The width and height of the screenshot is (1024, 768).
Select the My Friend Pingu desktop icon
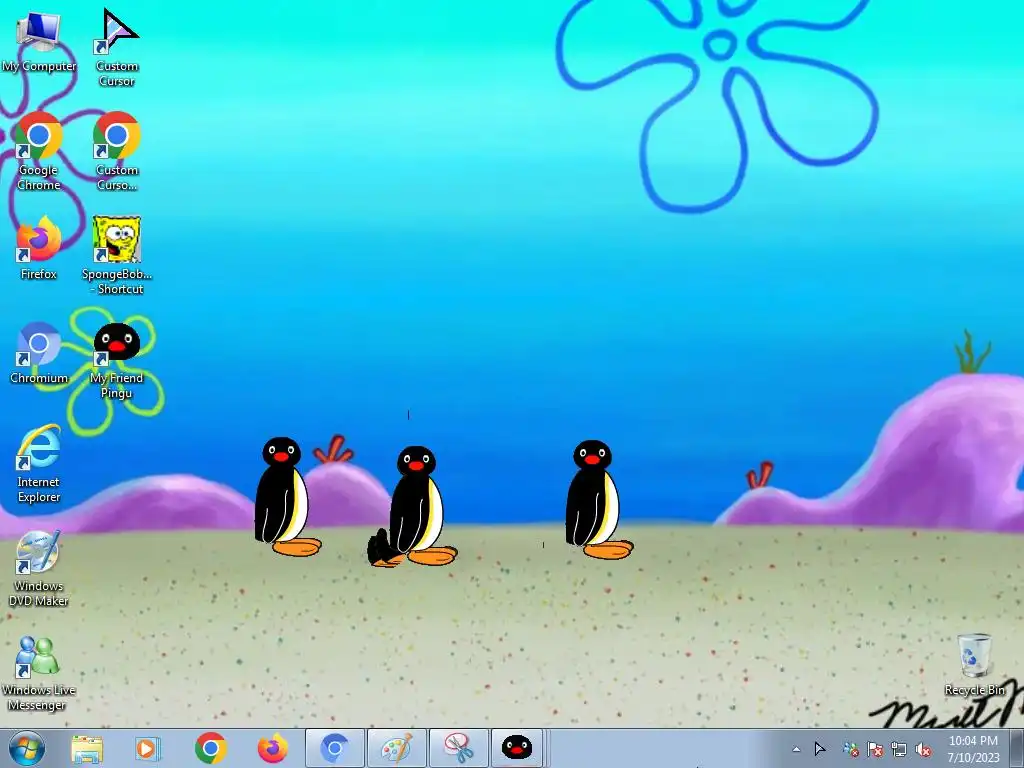[116, 360]
